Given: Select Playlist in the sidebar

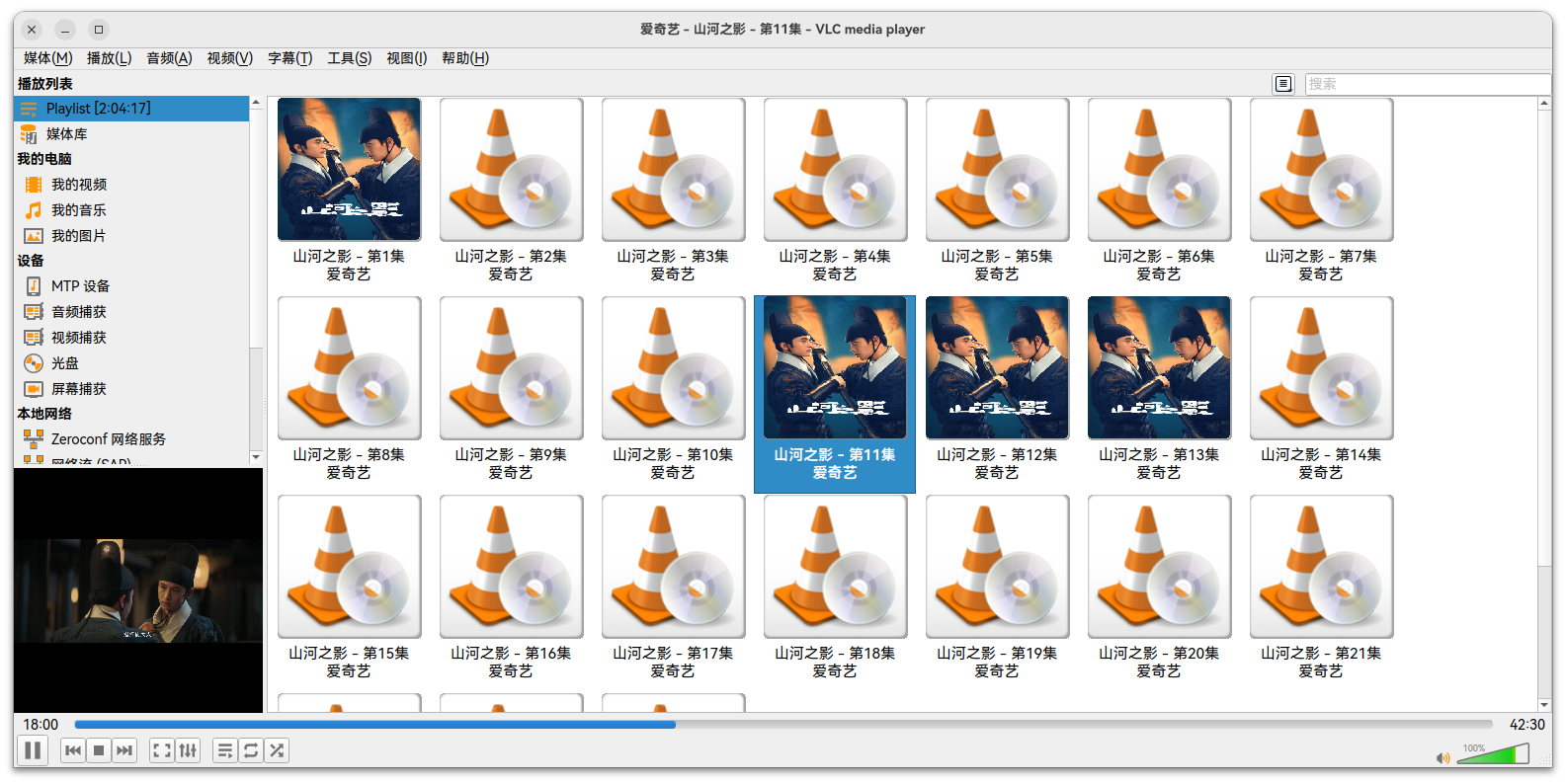Looking at the screenshot, I should tap(131, 109).
